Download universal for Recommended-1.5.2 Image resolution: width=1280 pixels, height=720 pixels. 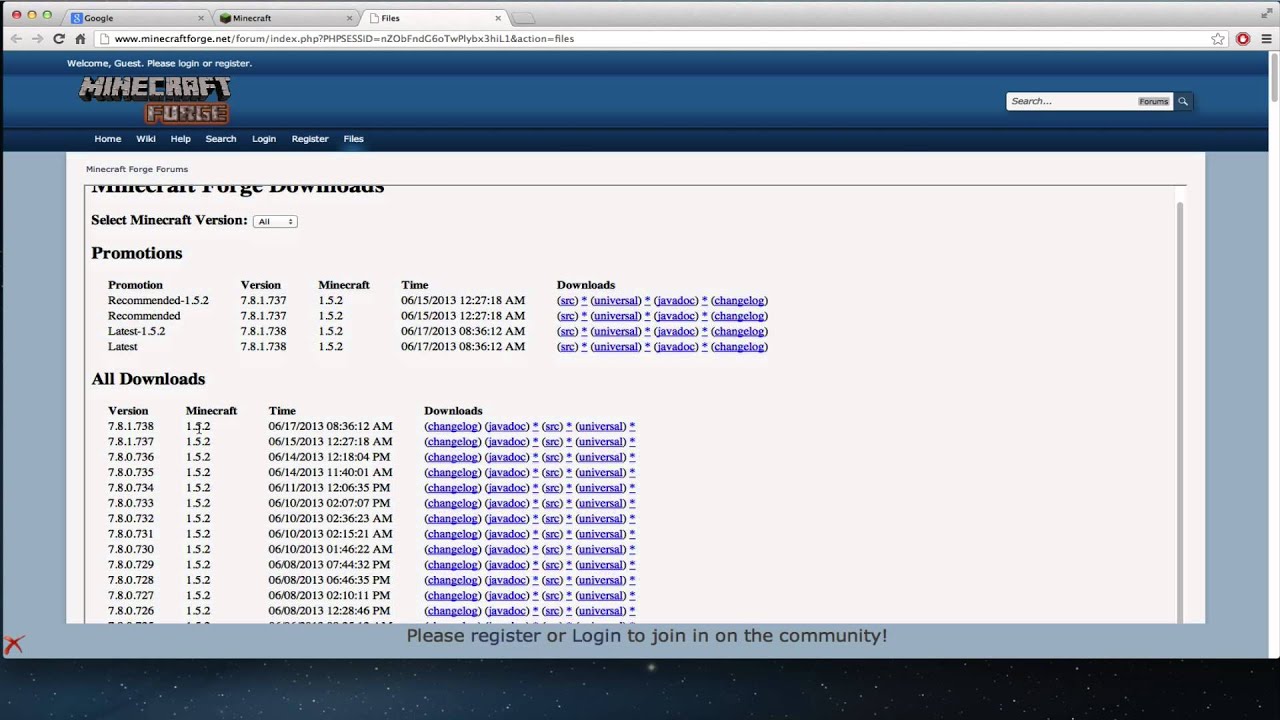point(616,300)
